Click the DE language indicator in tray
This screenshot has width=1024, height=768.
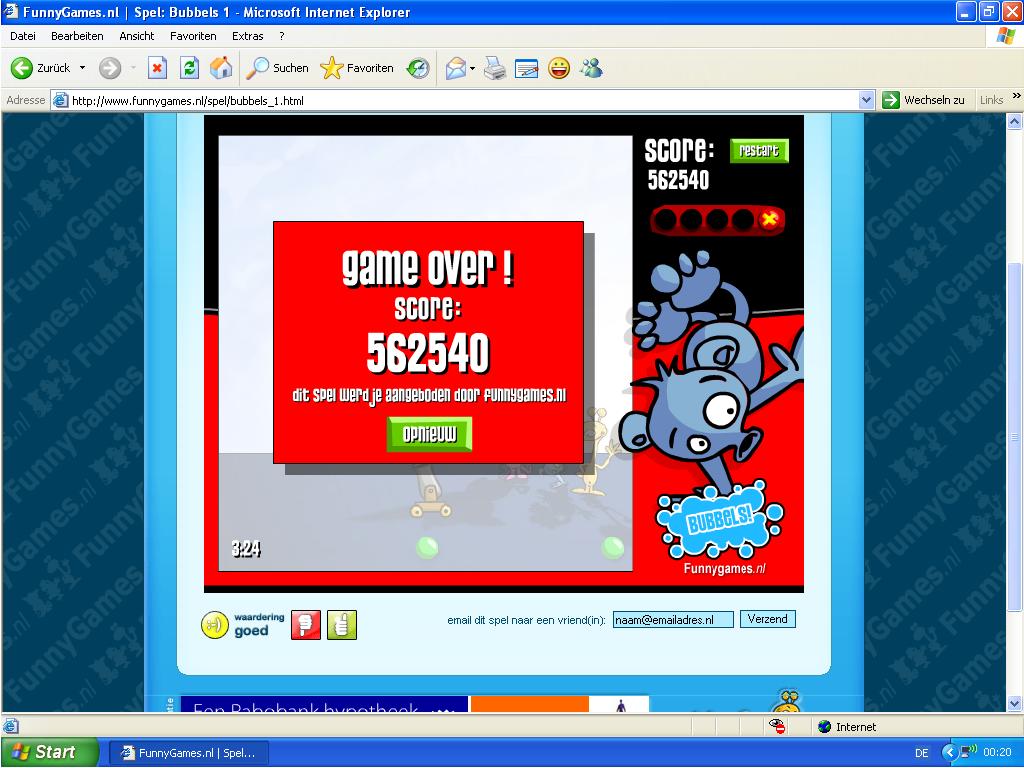pos(921,753)
